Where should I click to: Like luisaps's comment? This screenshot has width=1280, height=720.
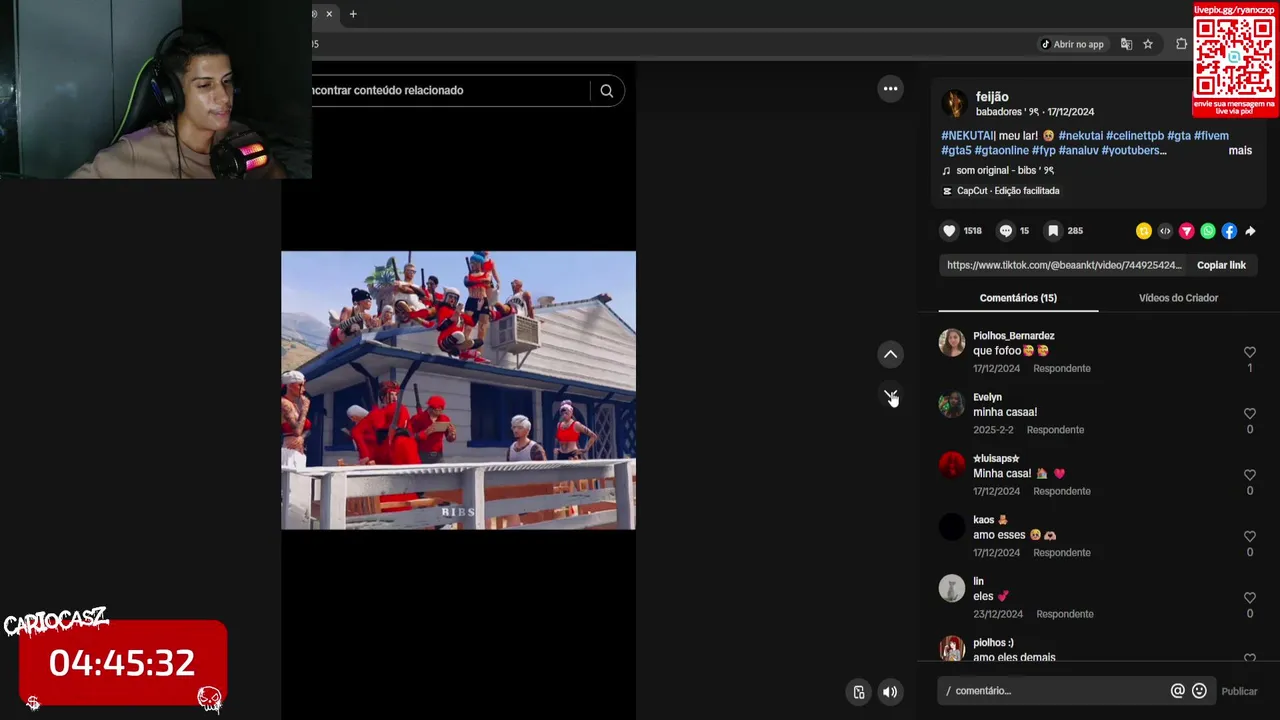coord(1249,475)
